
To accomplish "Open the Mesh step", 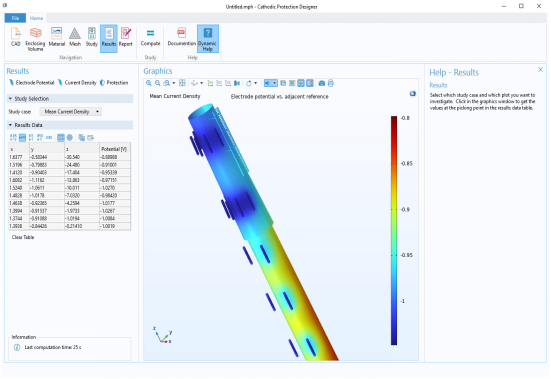I will (x=74, y=37).
